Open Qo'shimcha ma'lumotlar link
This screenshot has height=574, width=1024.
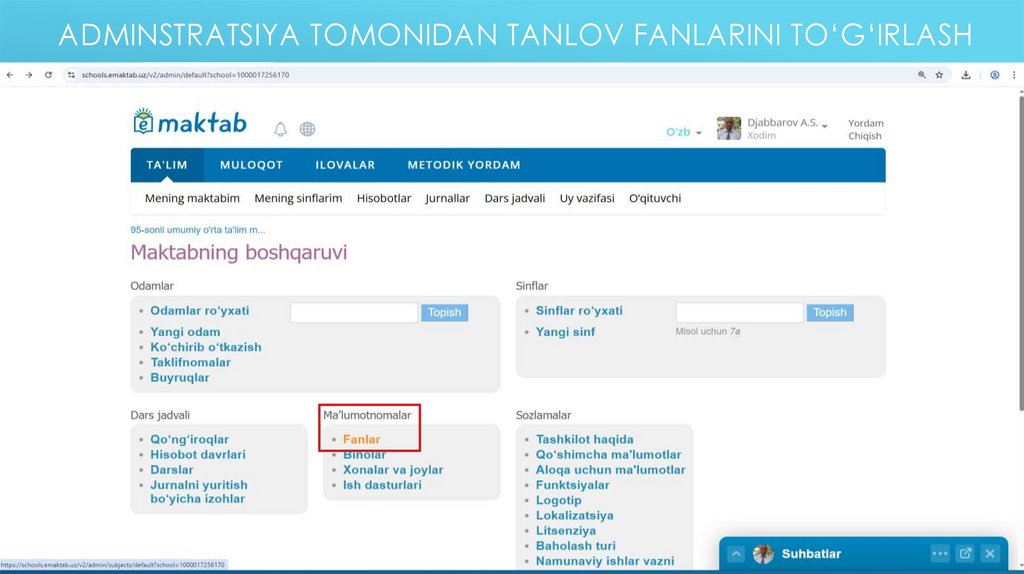pos(609,454)
